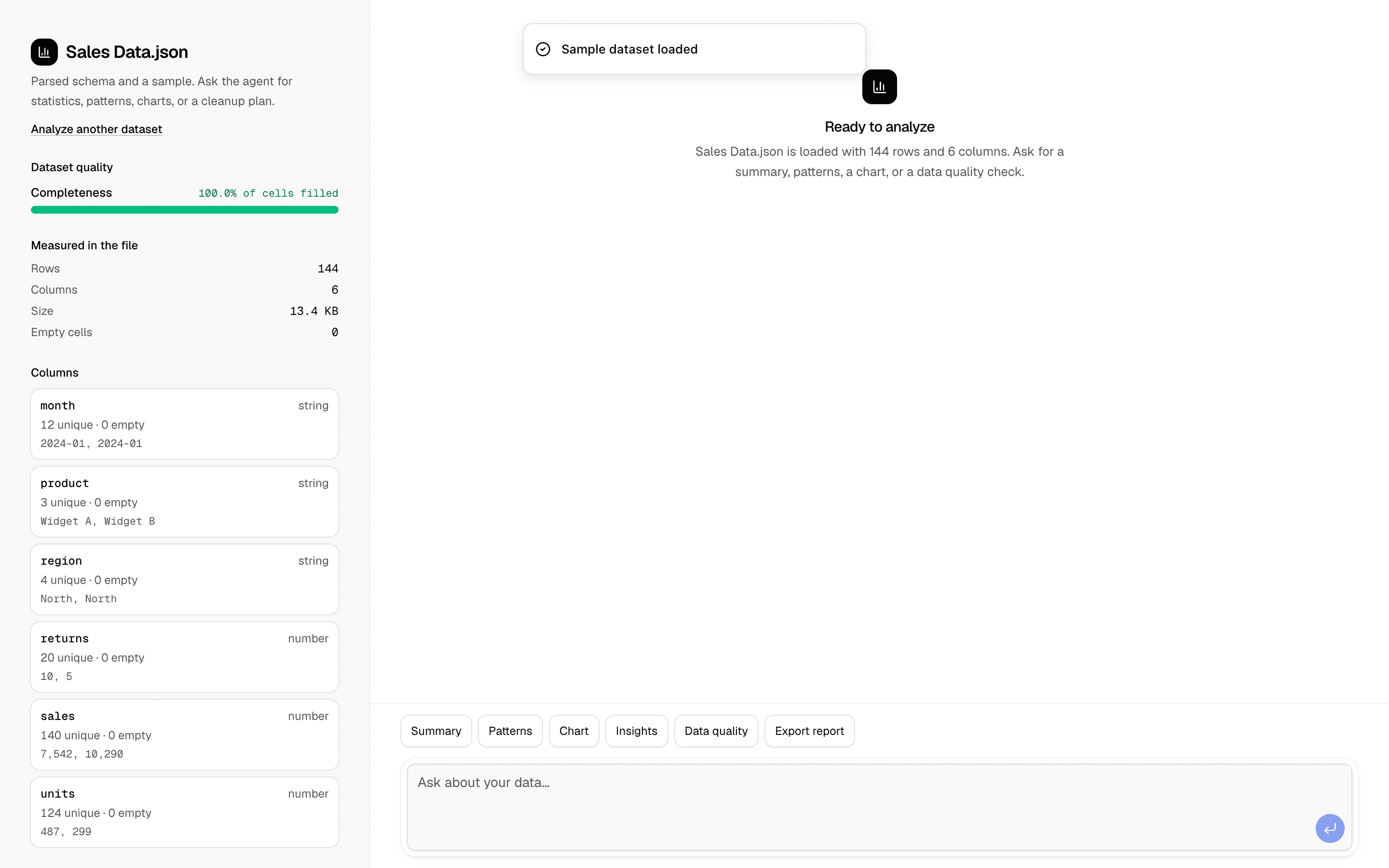Image resolution: width=1389 pixels, height=868 pixels.
Task: Click the Sample dataset loaded notification
Action: pos(694,49)
